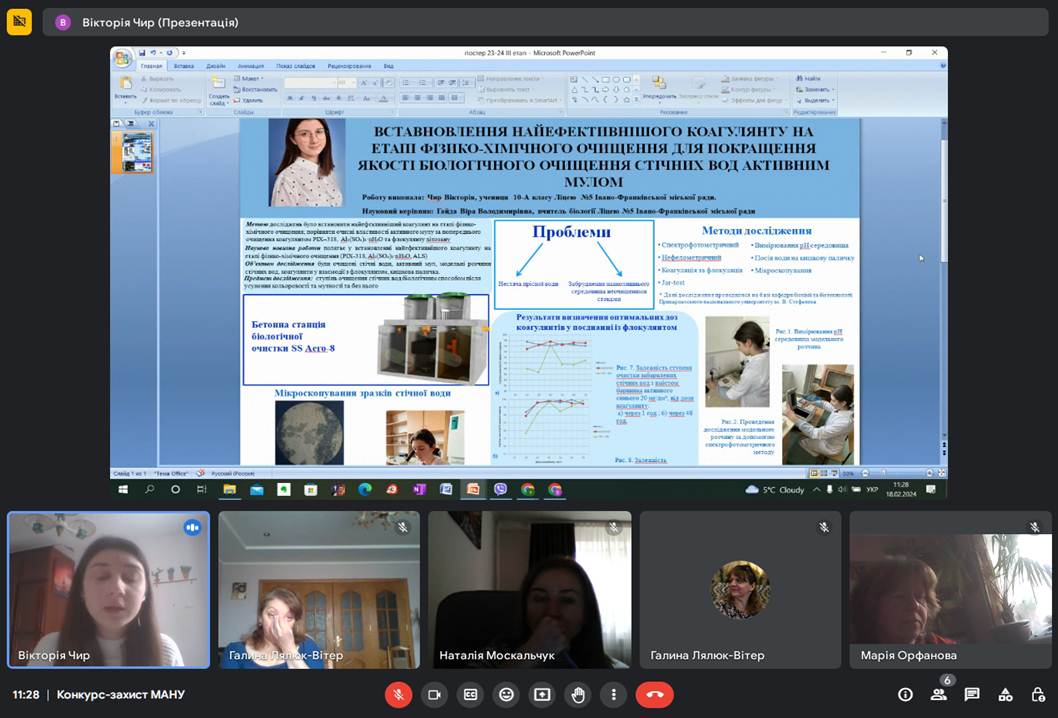Open the in-call chat panel

pyautogui.click(x=972, y=694)
